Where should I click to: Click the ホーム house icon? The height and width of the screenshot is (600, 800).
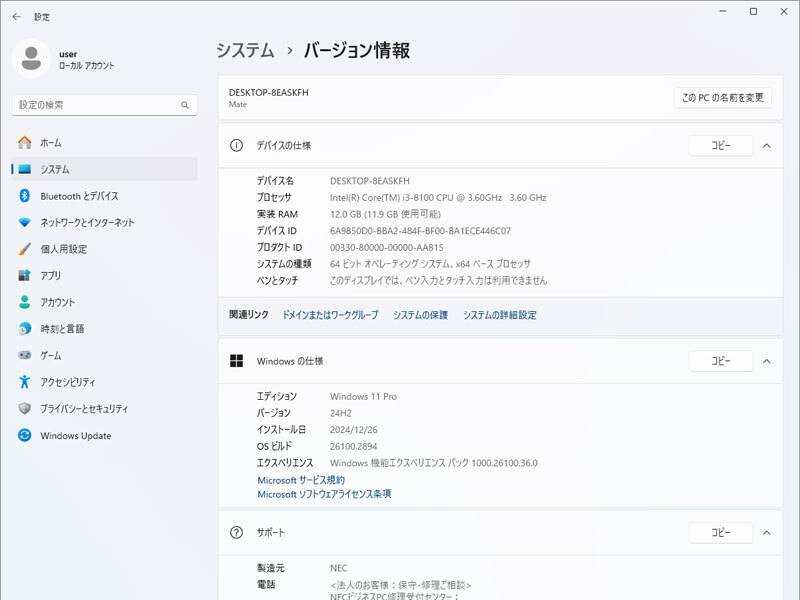(24, 143)
